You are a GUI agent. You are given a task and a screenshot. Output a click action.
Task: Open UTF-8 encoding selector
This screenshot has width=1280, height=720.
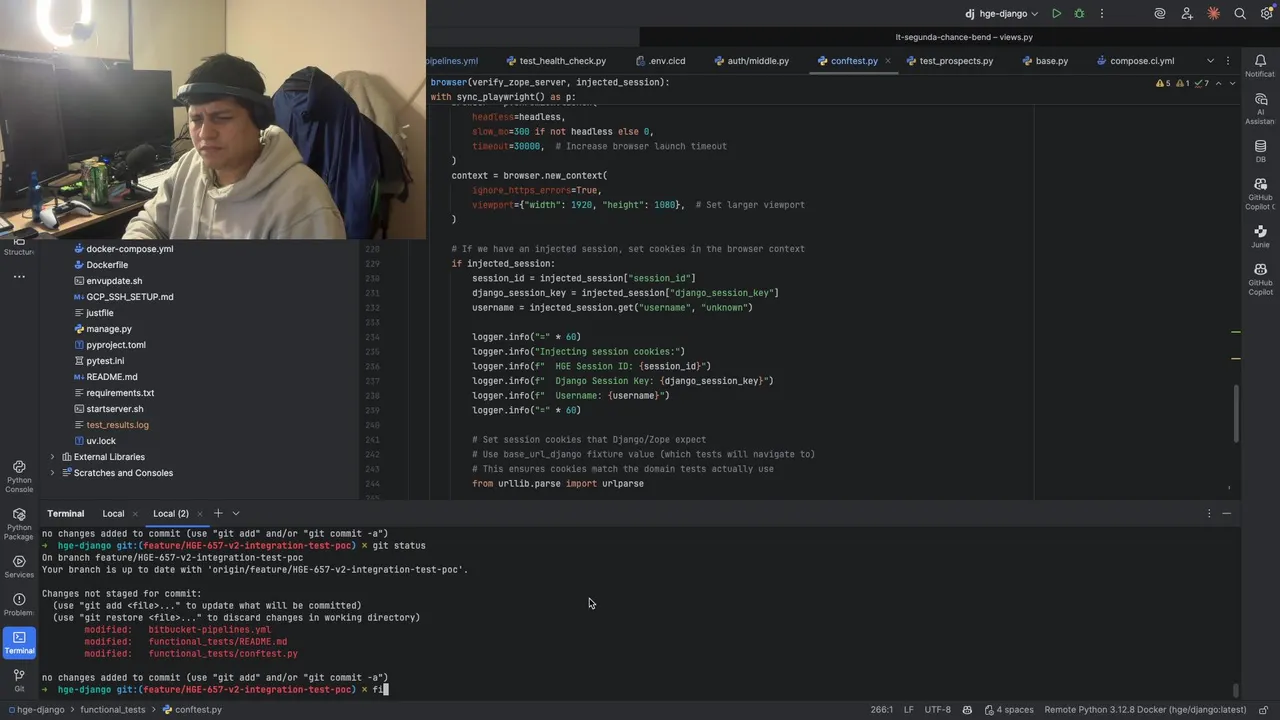click(x=938, y=710)
